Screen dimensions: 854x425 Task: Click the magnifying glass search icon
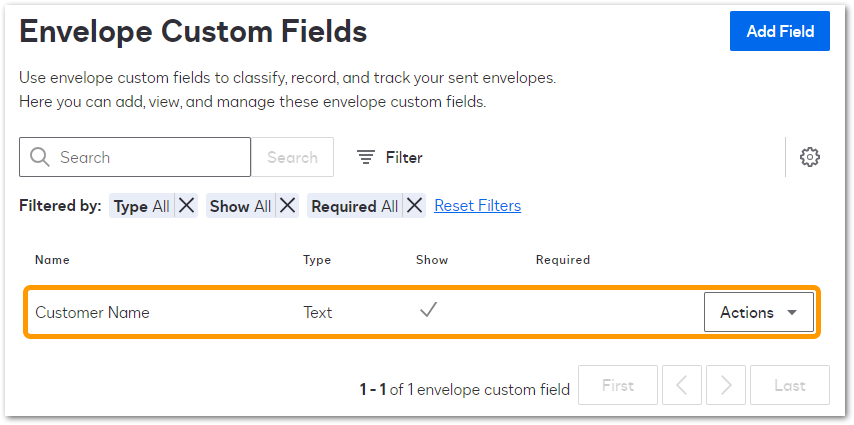[40, 157]
